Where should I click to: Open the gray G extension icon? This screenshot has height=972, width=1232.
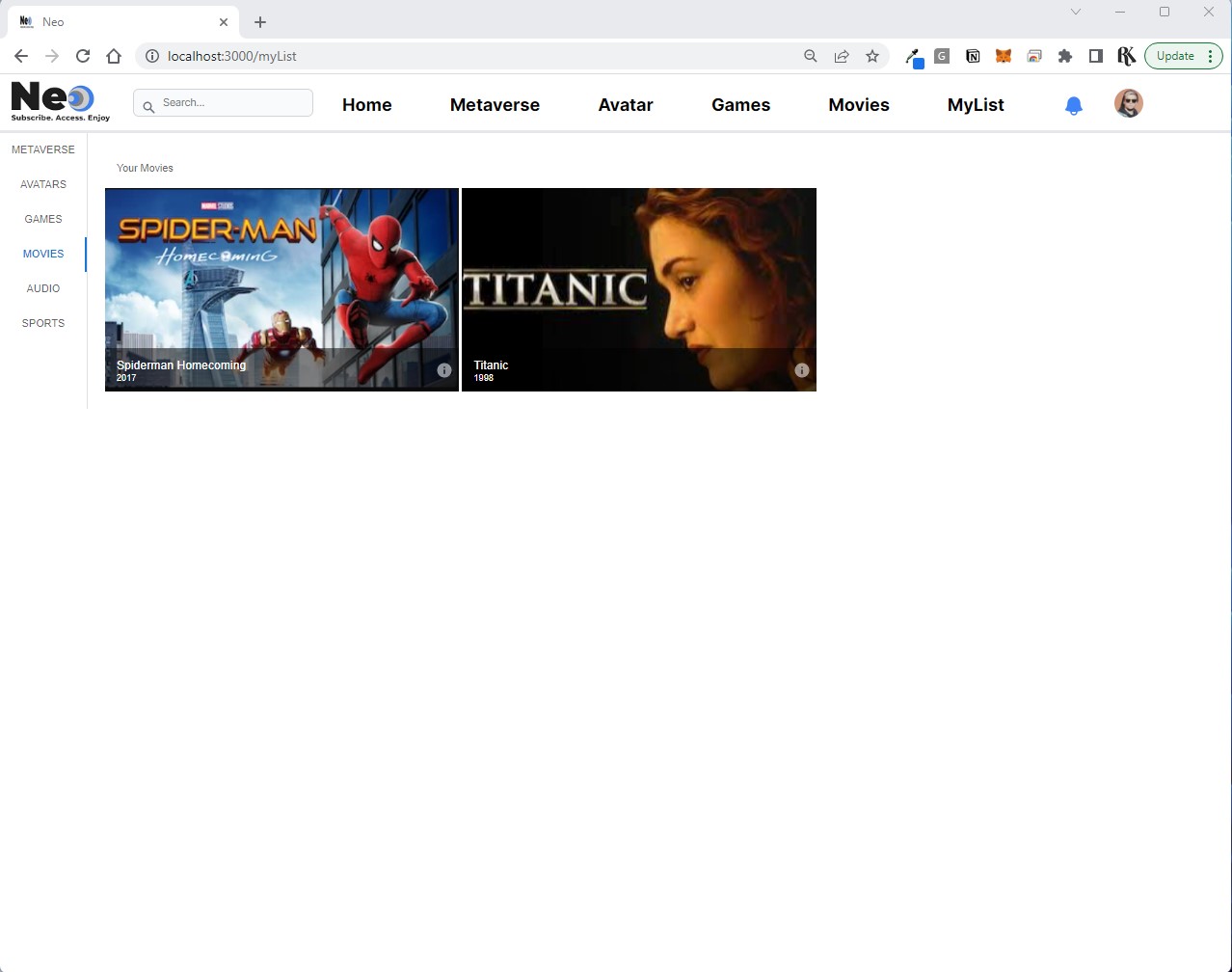(x=942, y=56)
